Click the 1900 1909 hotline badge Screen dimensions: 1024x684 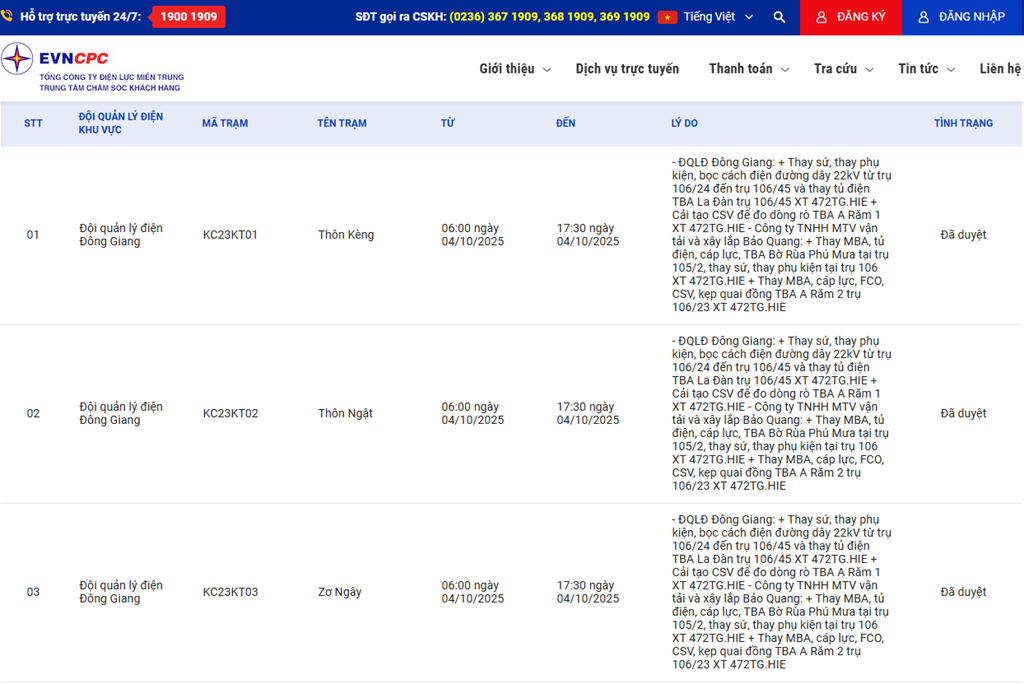pyautogui.click(x=188, y=17)
